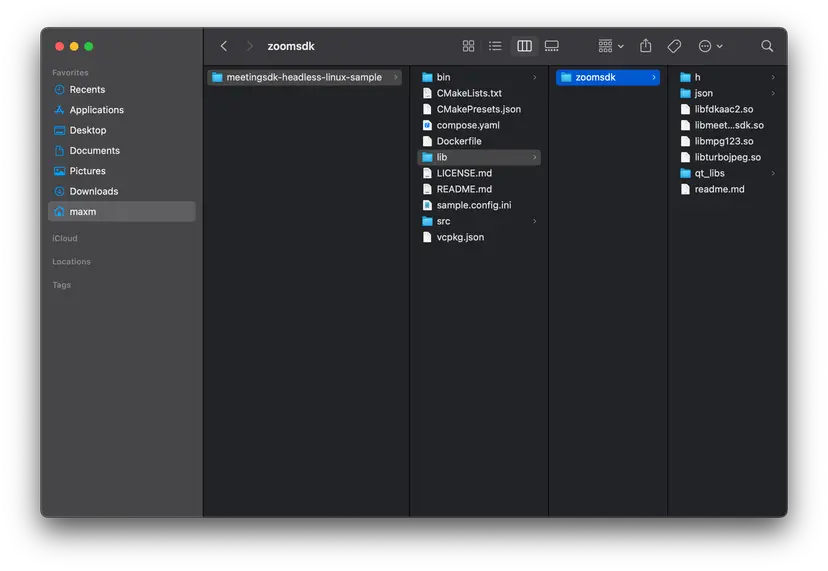Click the Search magnifier icon
The height and width of the screenshot is (571, 828).
point(767,46)
